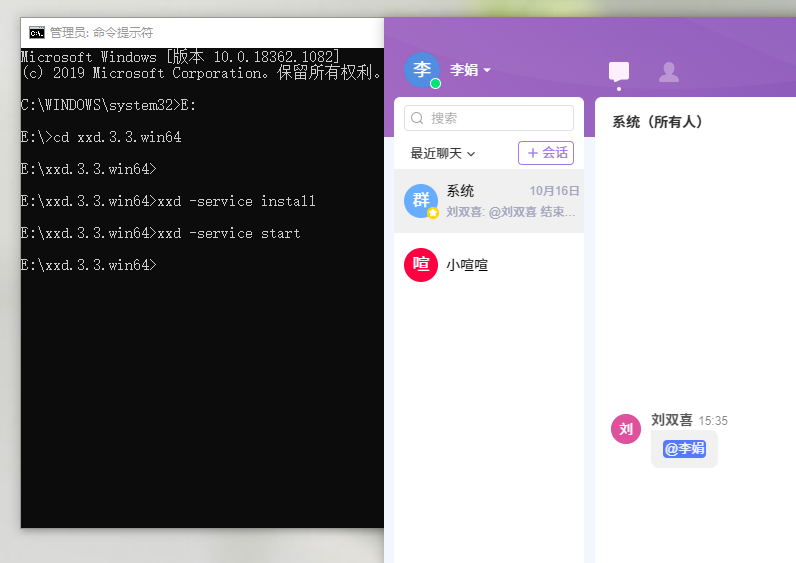
Task: Click the 刘双喜 sender name
Action: [672, 420]
